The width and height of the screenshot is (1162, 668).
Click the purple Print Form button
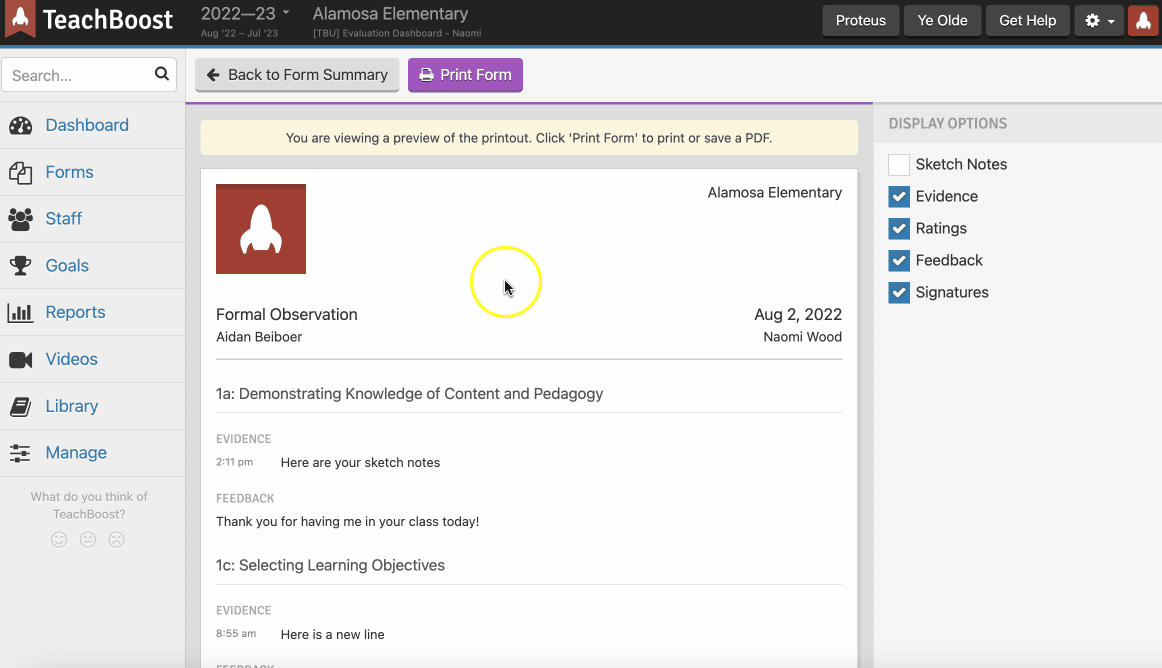(465, 75)
